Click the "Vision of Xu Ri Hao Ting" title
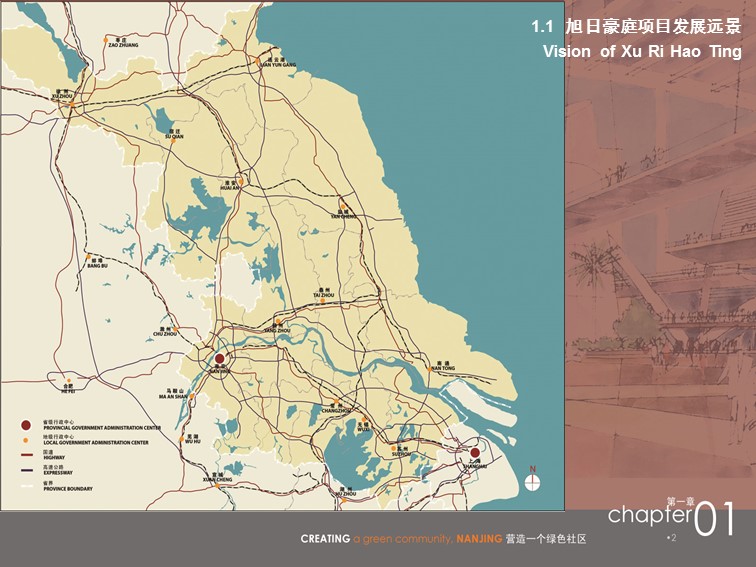The width and height of the screenshot is (756, 567). (641, 50)
